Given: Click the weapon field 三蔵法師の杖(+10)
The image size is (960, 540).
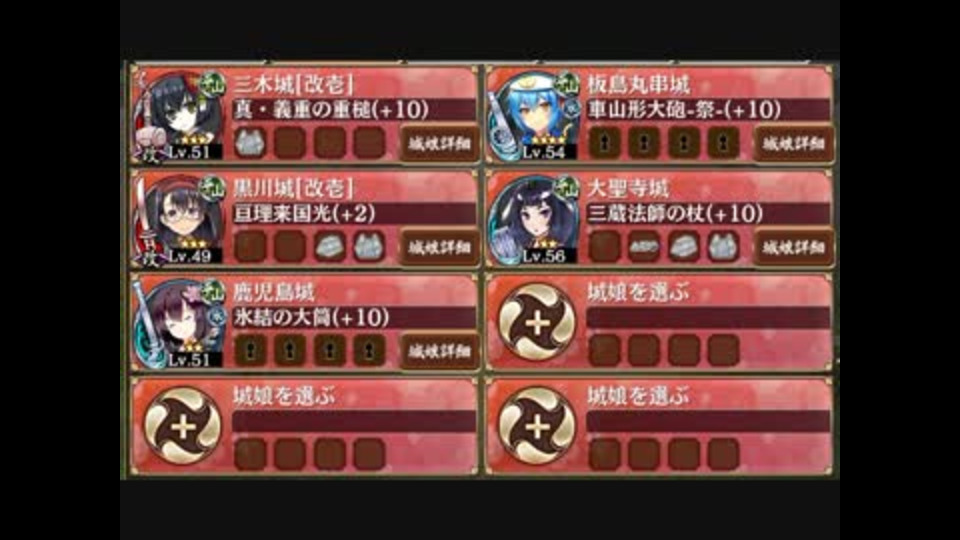Looking at the screenshot, I should pos(708,214).
